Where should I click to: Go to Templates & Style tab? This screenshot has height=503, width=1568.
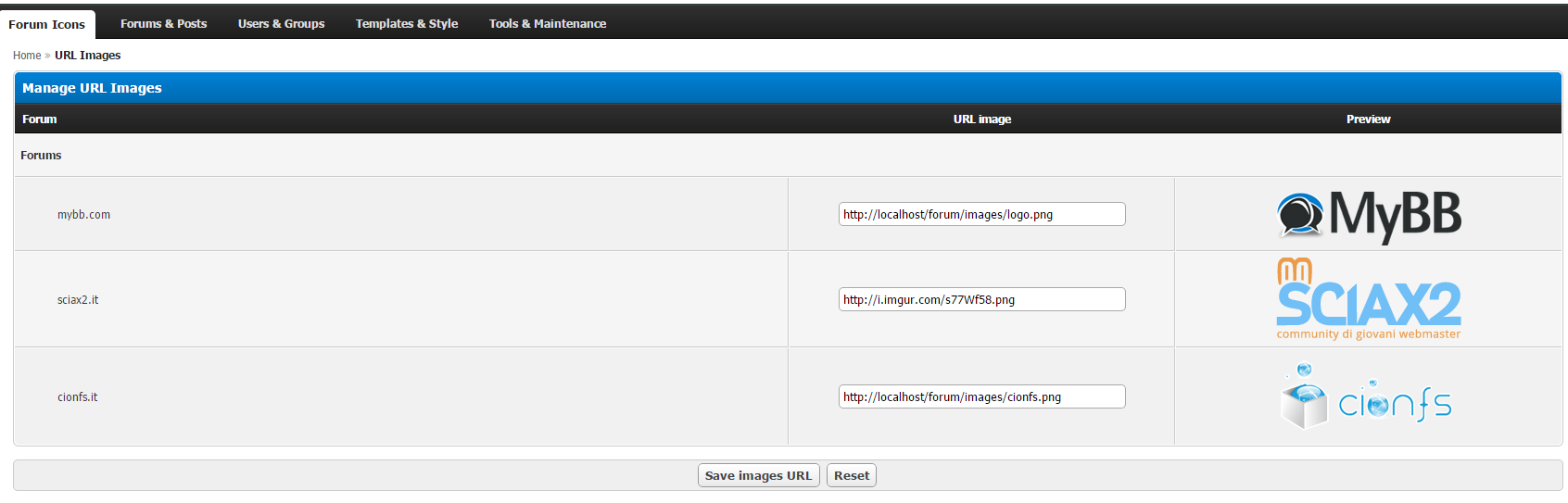[x=407, y=24]
